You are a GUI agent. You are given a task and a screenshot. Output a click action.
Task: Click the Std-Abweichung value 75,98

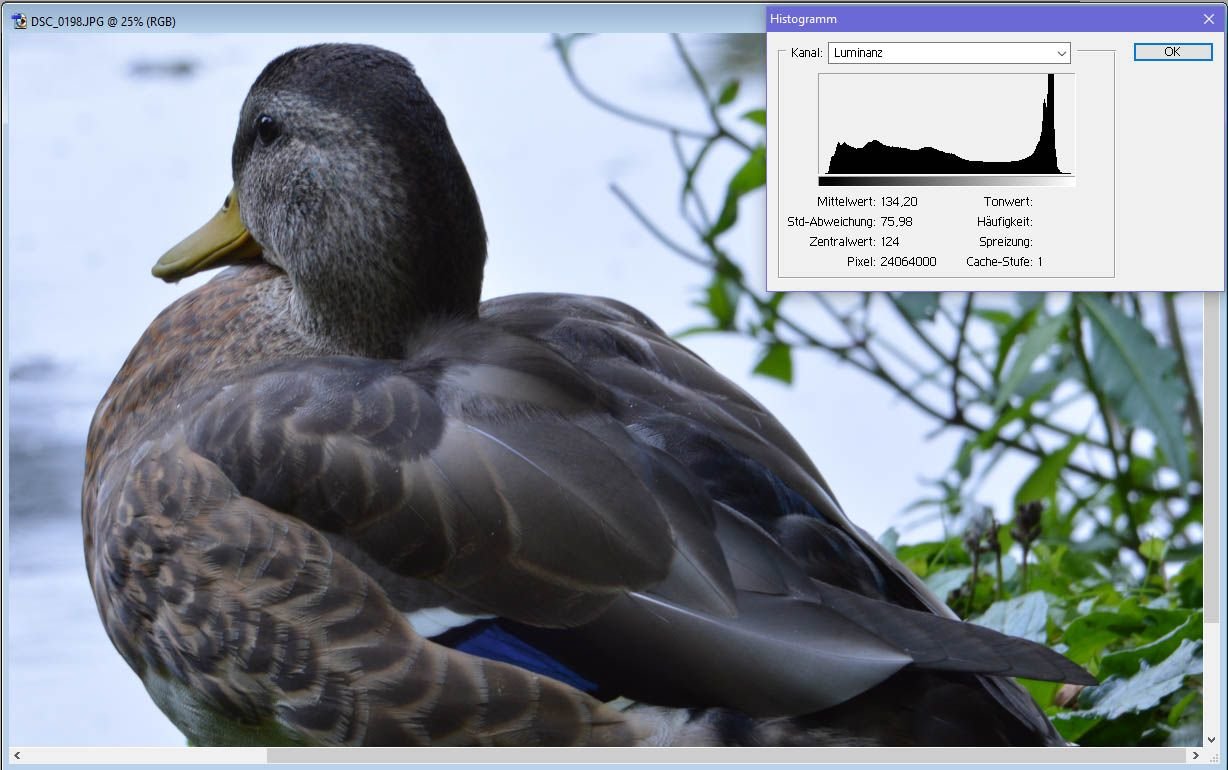point(896,222)
